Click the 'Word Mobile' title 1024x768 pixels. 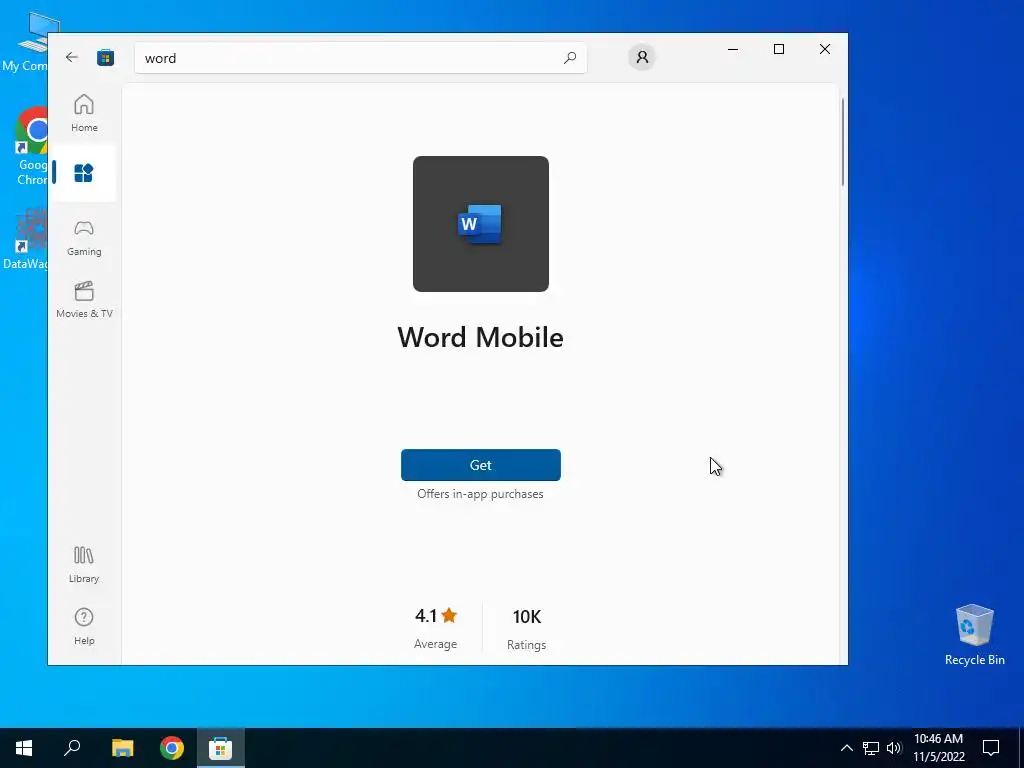(481, 338)
